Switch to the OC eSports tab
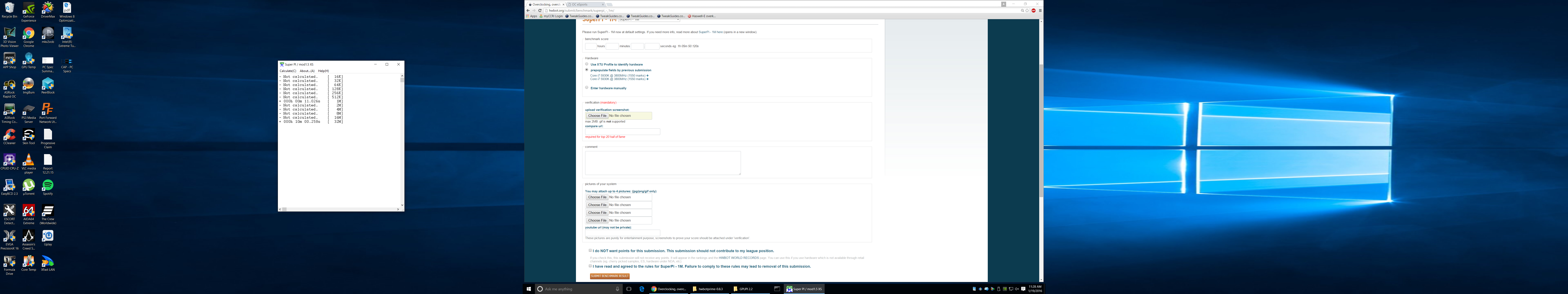1568x294 pixels. (x=586, y=4)
